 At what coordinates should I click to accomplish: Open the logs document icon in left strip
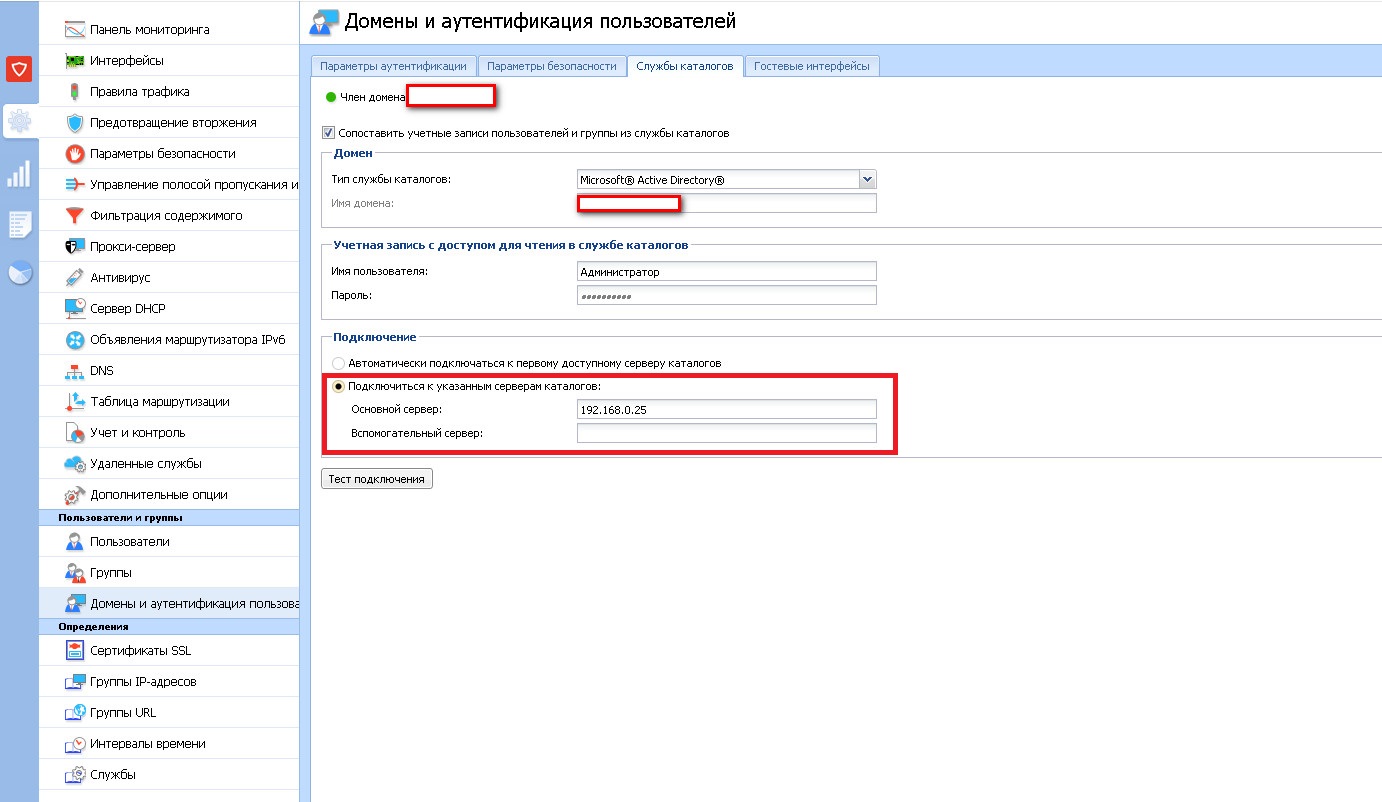[x=19, y=225]
